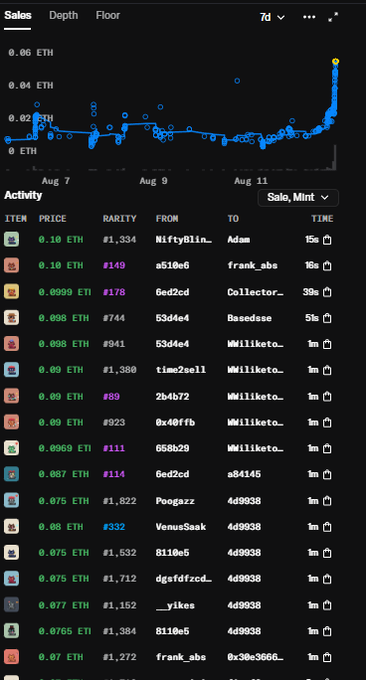The image size is (366, 680).
Task: Open item thumbnail for rarity #744 sale
Action: (12, 318)
